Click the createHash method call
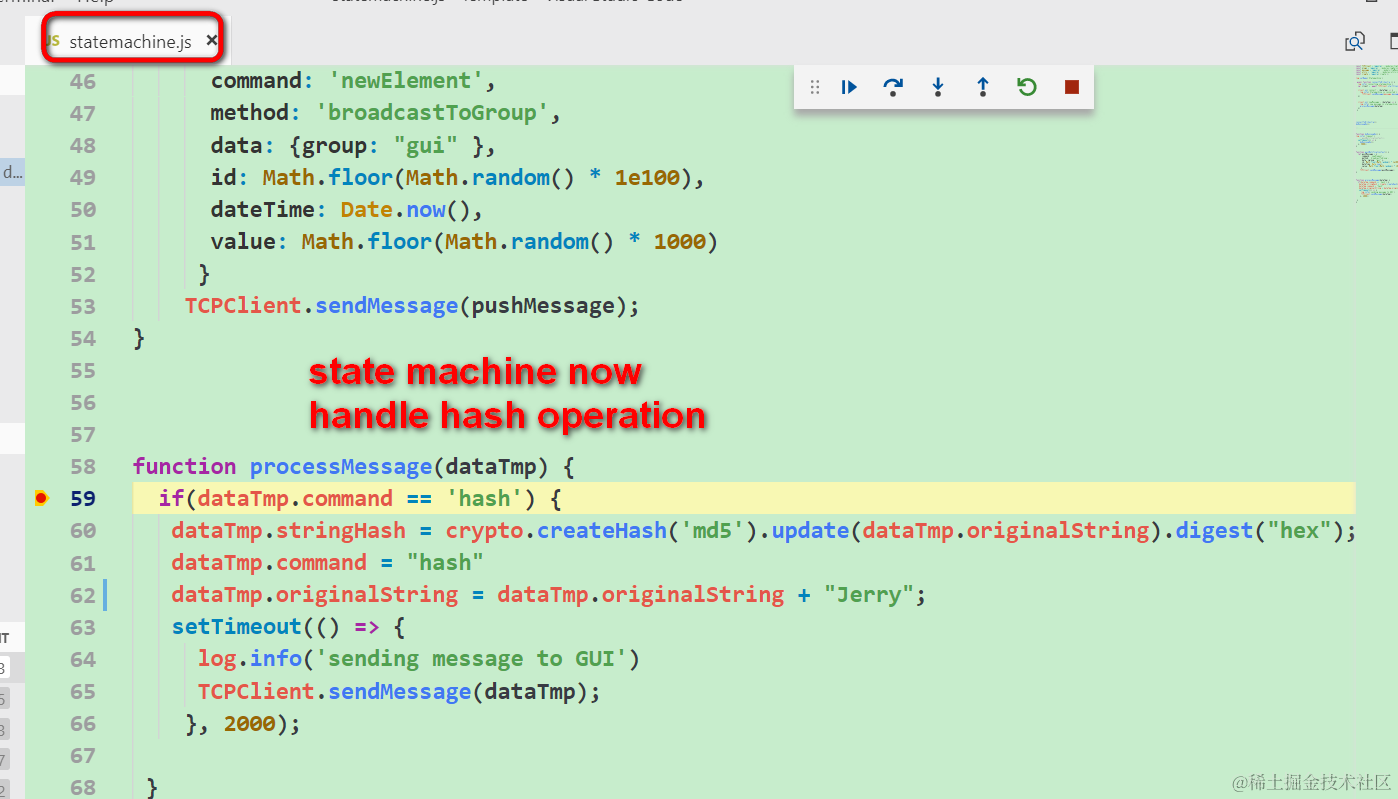This screenshot has height=799, width=1398. coord(602,530)
